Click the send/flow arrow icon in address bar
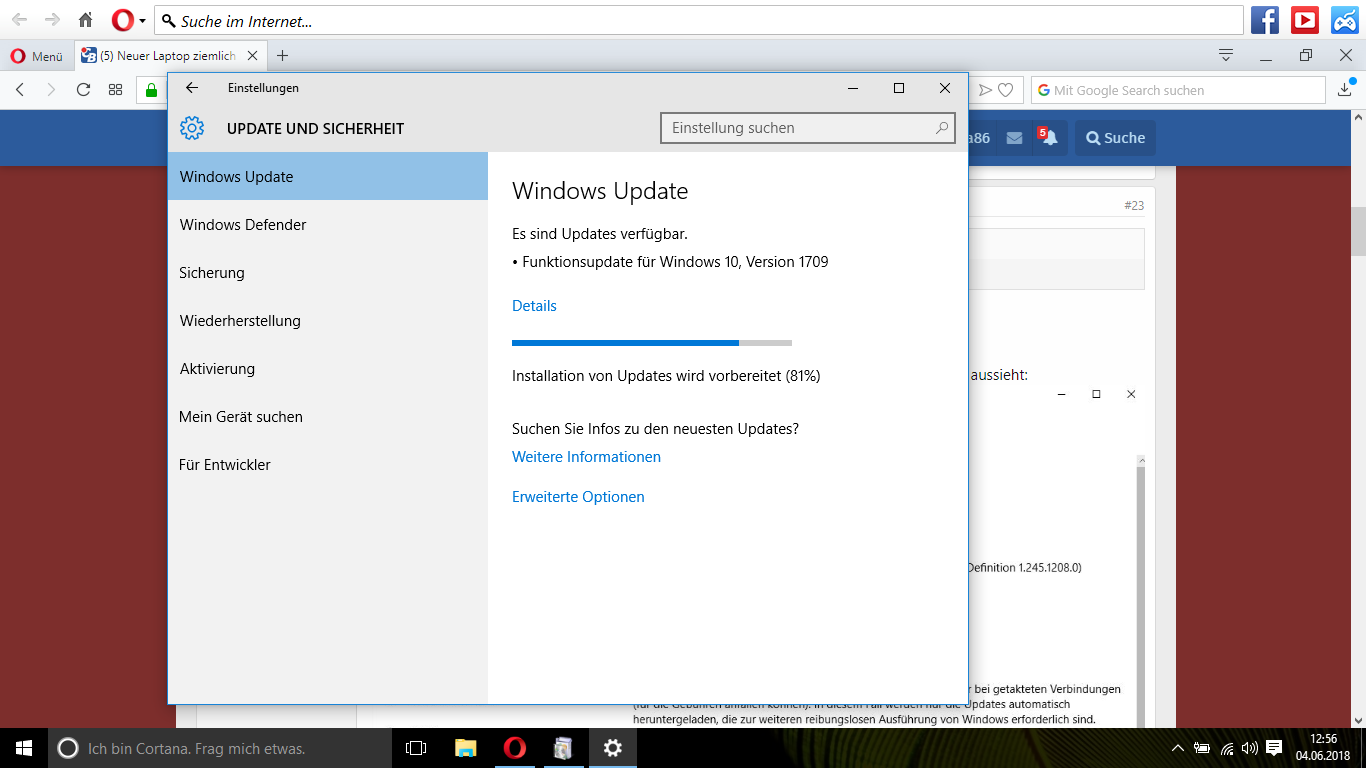Viewport: 1366px width, 768px height. point(985,90)
